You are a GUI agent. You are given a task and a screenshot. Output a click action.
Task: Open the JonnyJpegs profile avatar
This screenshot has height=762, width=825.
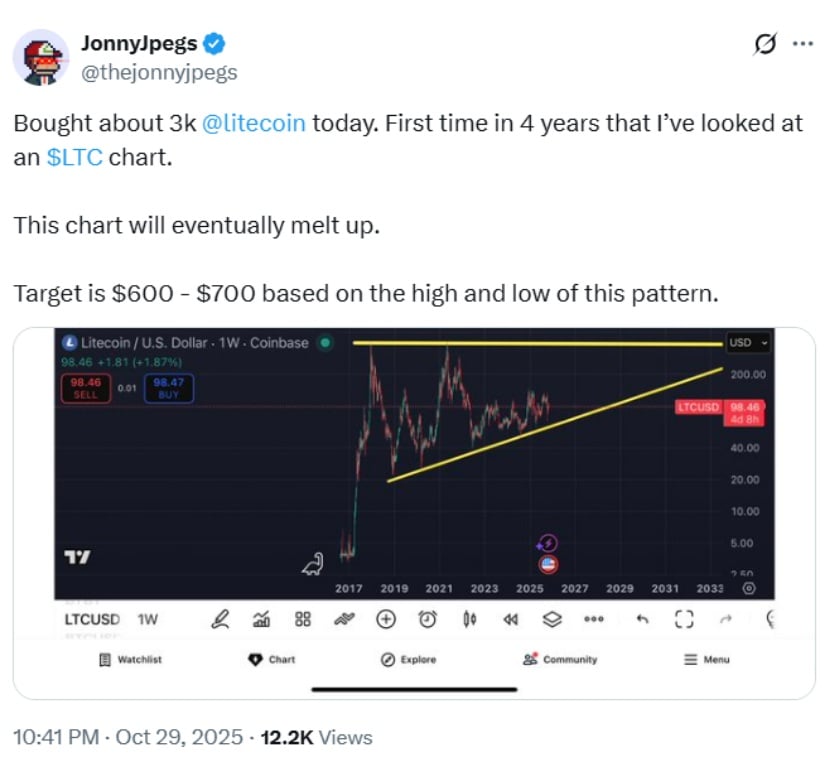[41, 57]
